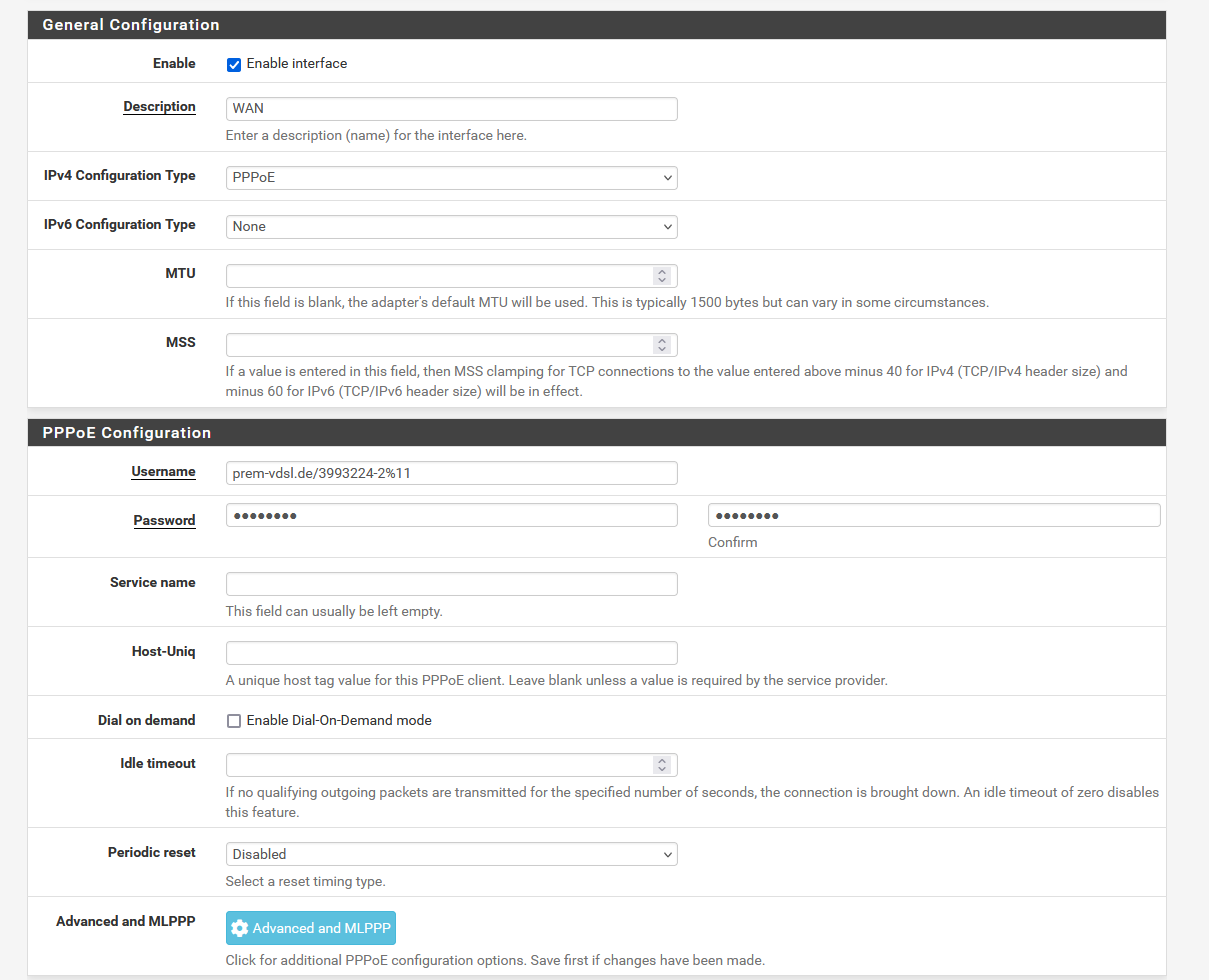
Task: Select the Service name input box
Action: tap(451, 584)
